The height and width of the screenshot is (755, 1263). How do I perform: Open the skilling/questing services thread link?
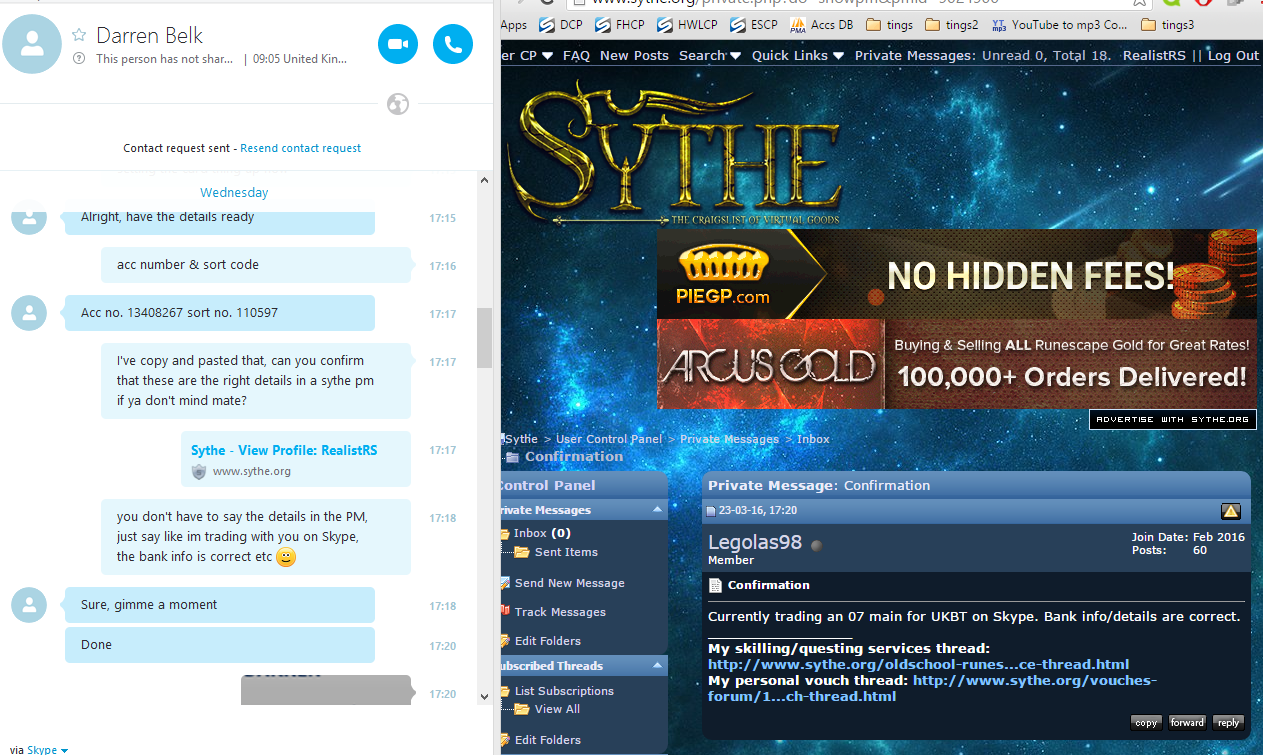(x=918, y=664)
